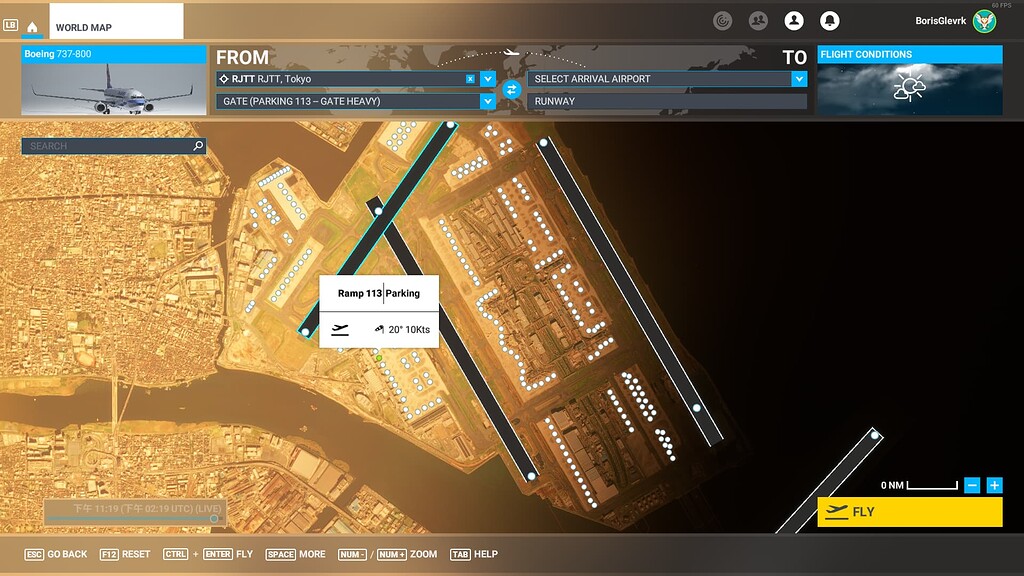
Task: Click into the map search field
Action: tap(114, 146)
